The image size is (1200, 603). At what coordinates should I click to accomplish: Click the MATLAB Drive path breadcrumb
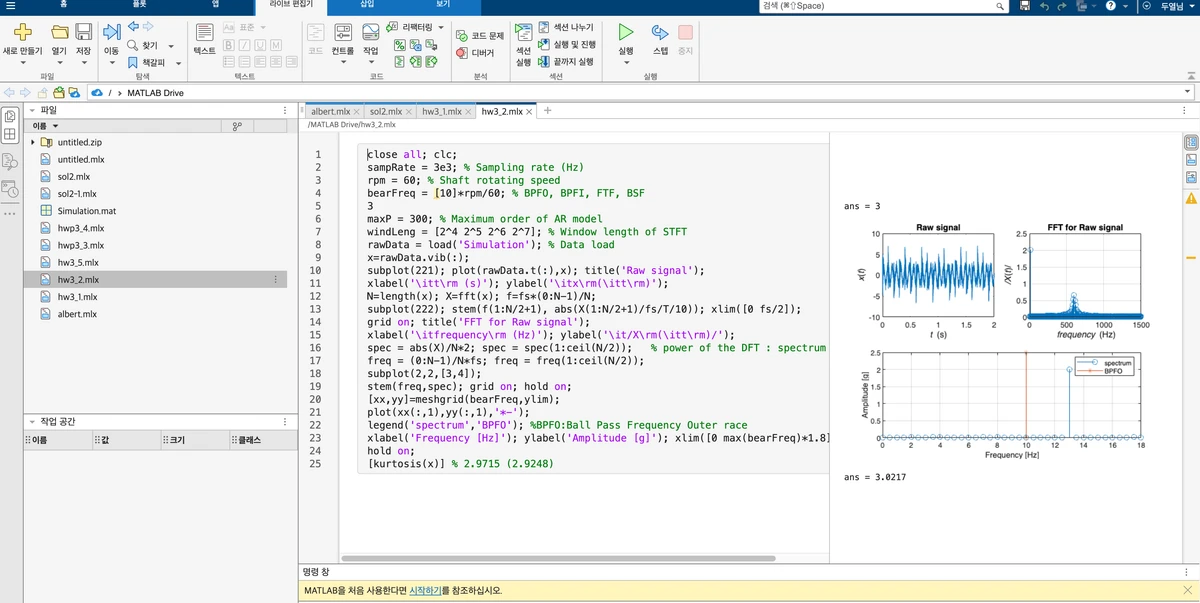pos(155,92)
